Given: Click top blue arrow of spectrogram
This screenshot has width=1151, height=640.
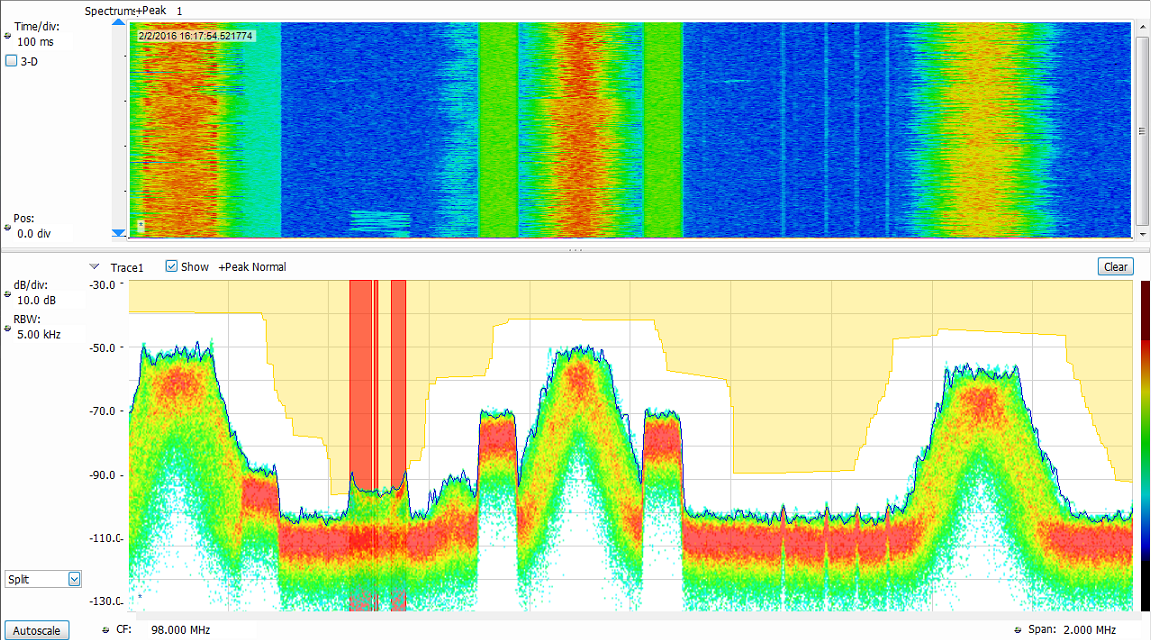Looking at the screenshot, I should point(119,22).
